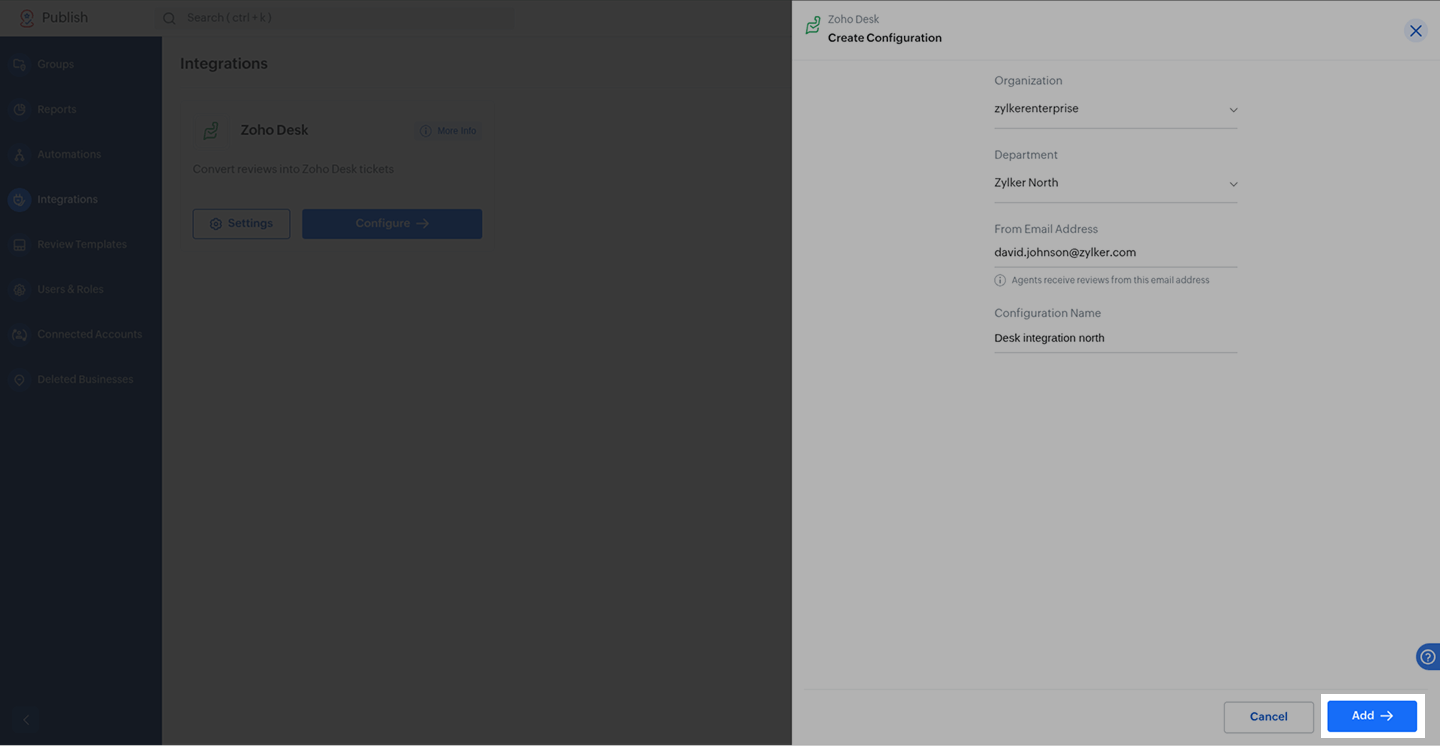
Task: Click the Department field label
Action: click(x=1026, y=155)
